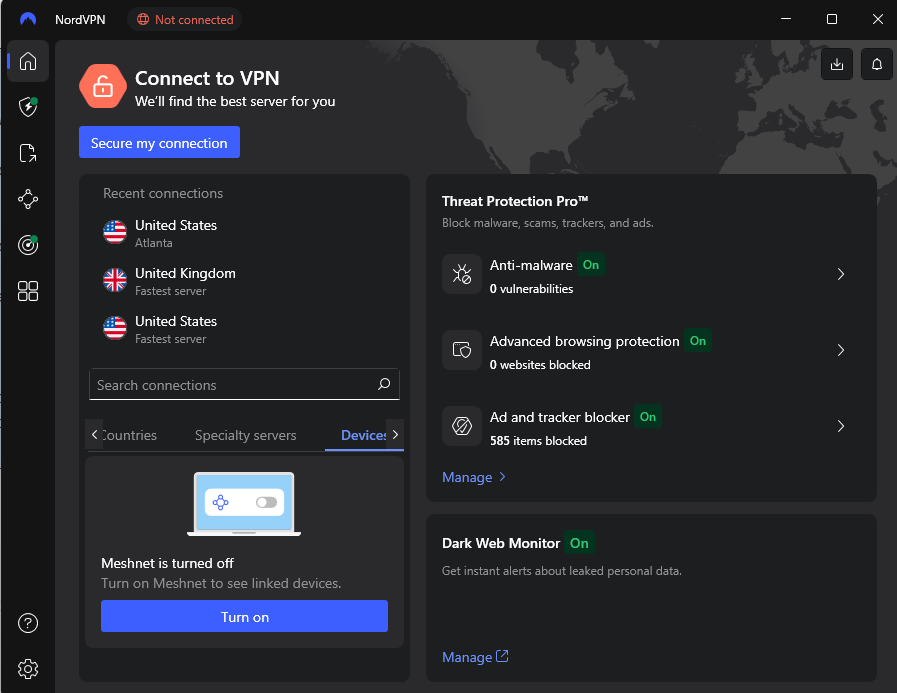Toggle Anti-malware protection off

coord(591,265)
